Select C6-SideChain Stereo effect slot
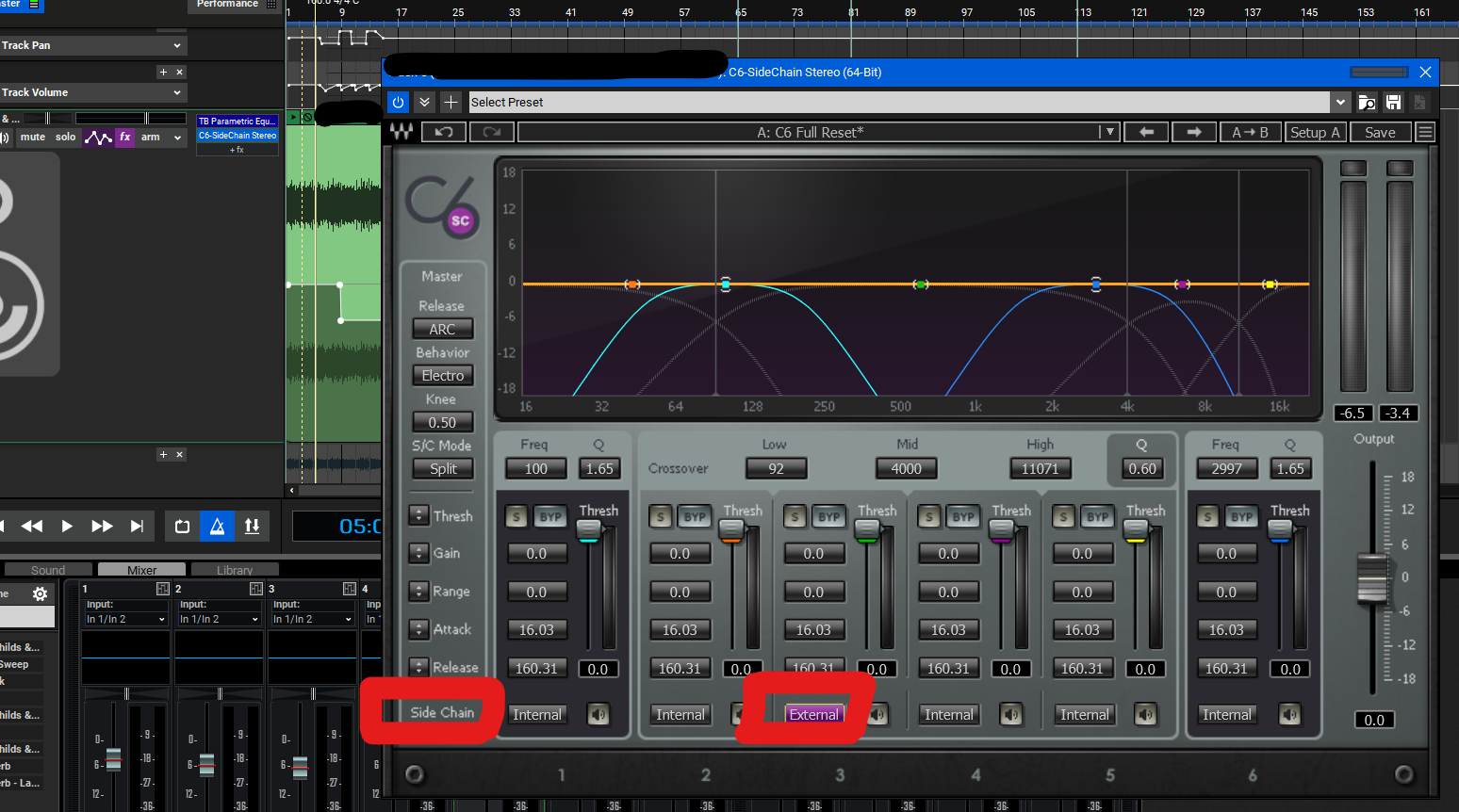1459x812 pixels. (x=238, y=136)
